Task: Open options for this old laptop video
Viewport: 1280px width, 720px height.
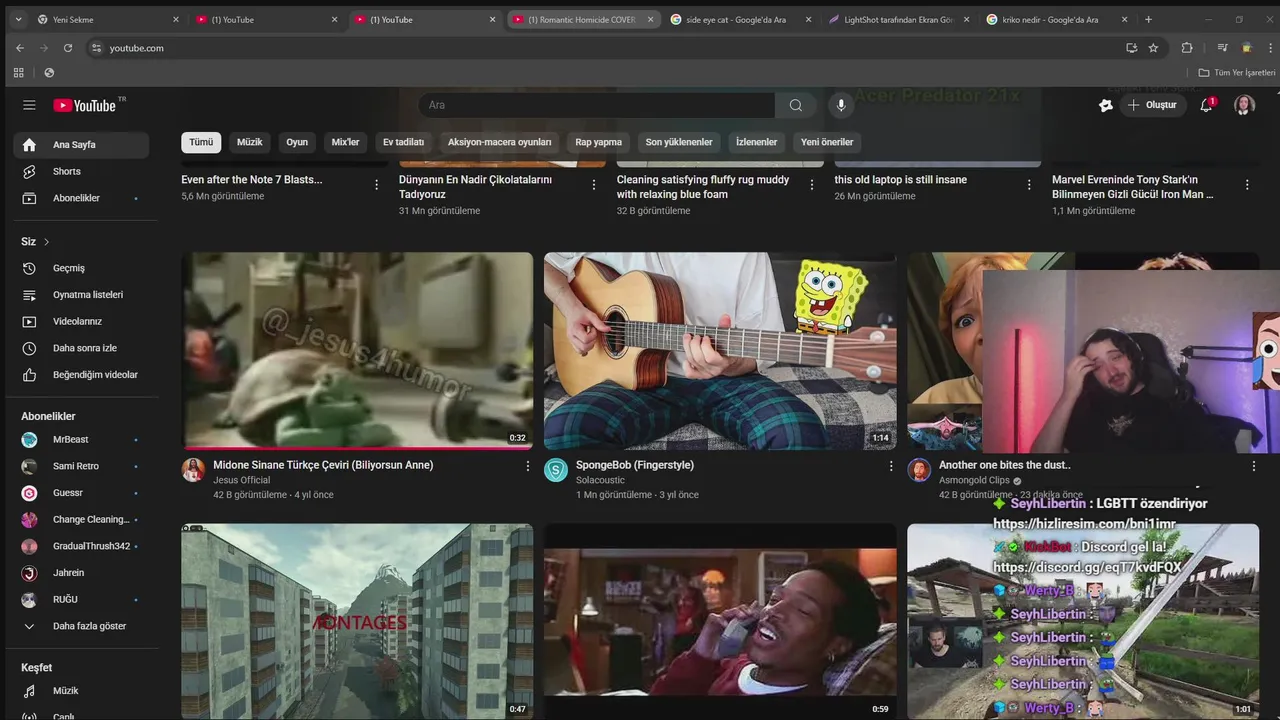Action: [1029, 185]
